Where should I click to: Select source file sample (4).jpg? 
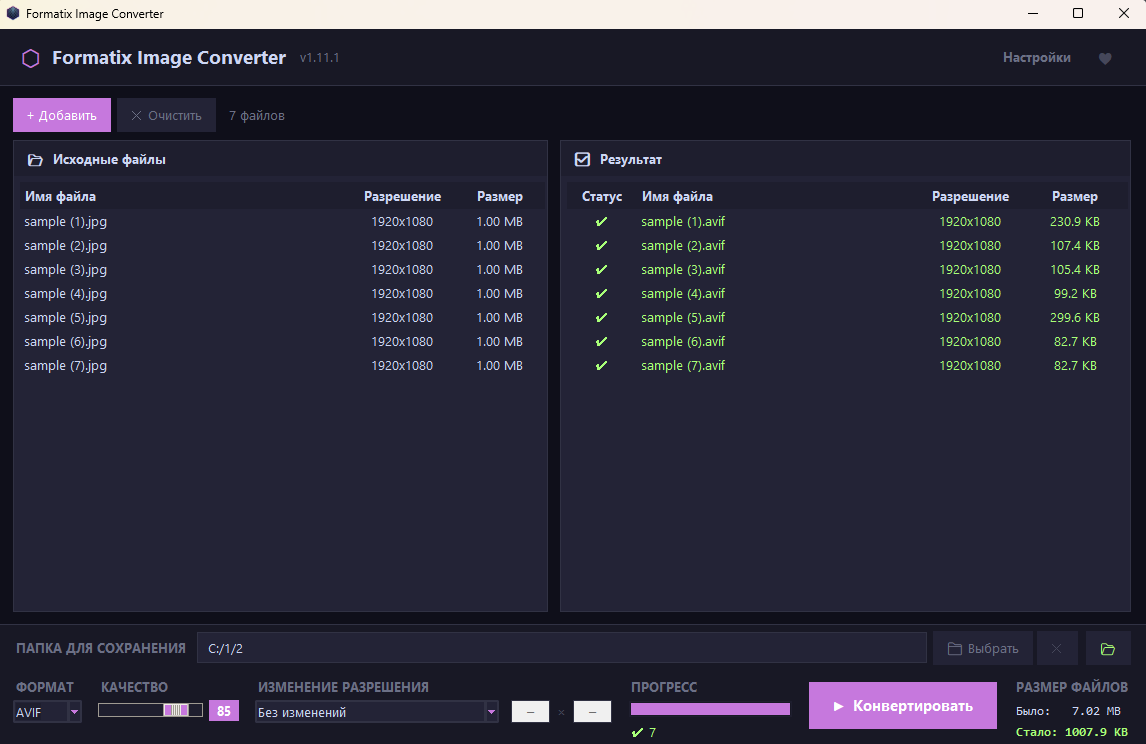[x=280, y=294]
